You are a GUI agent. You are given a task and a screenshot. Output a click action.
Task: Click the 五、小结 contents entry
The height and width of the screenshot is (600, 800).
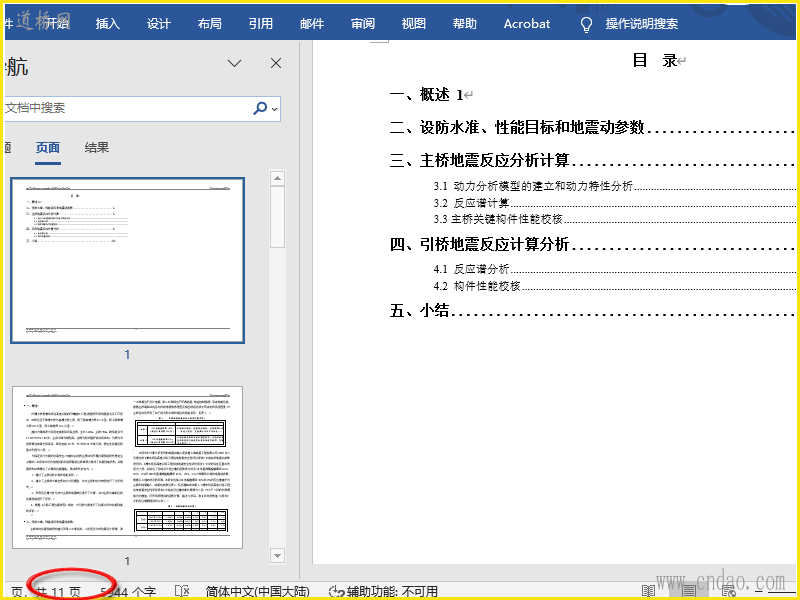pyautogui.click(x=593, y=311)
